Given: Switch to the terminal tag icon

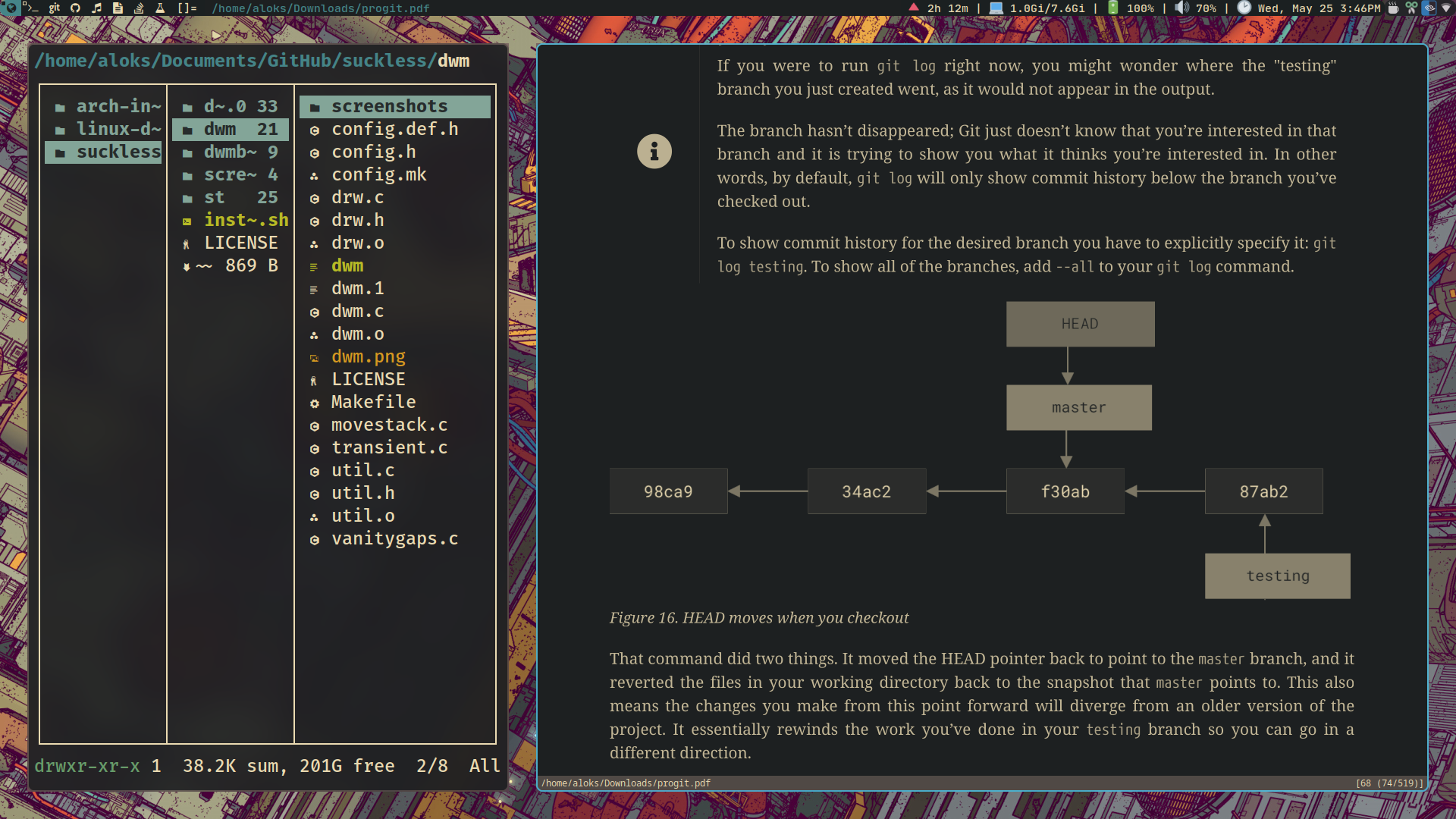Looking at the screenshot, I should click(x=30, y=8).
